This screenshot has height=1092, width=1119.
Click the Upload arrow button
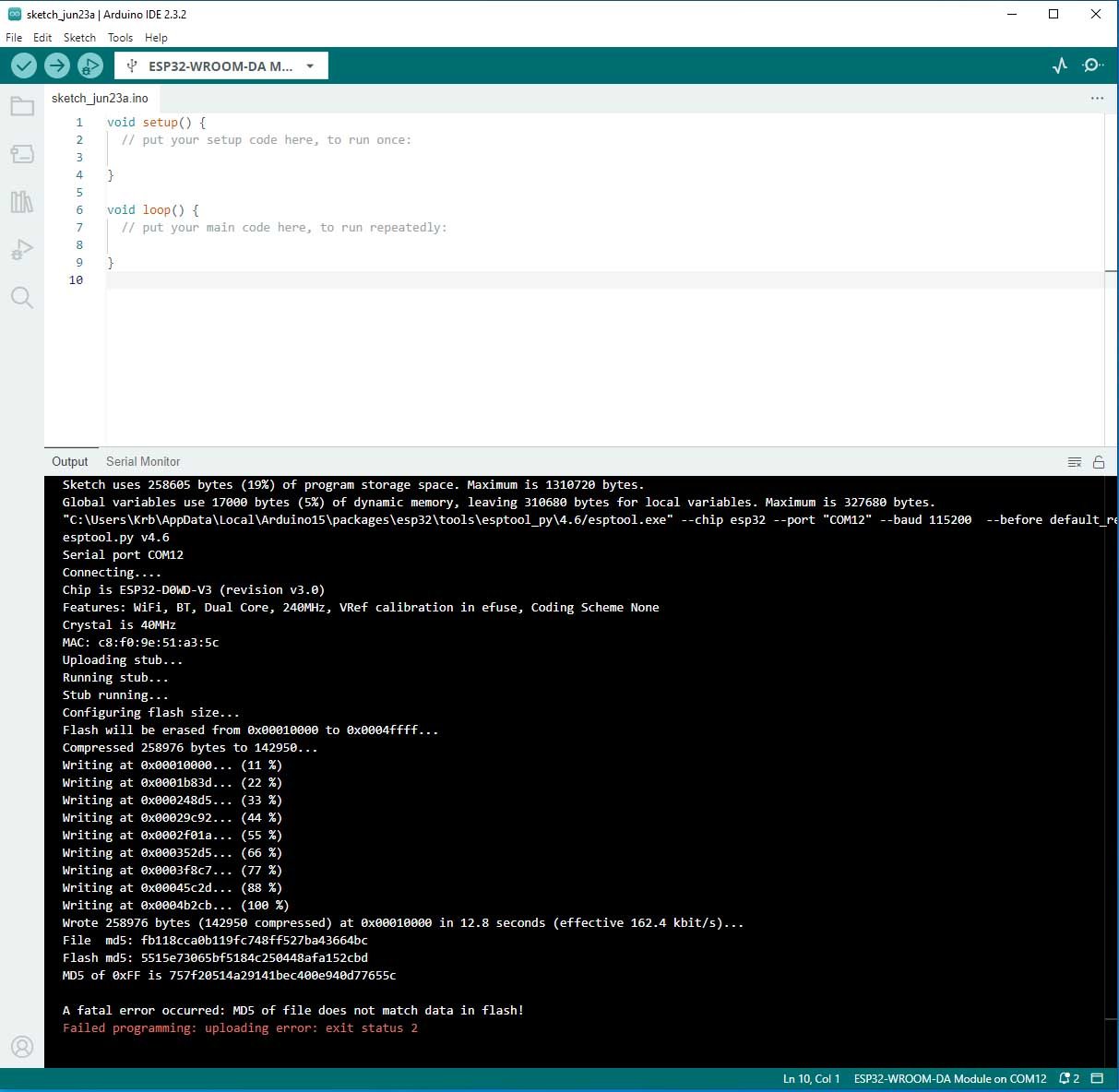pos(57,65)
